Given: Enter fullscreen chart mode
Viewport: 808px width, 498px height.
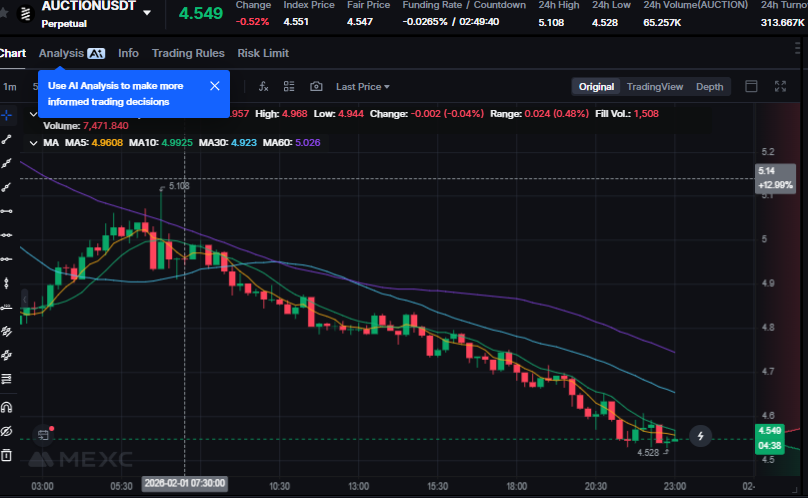Looking at the screenshot, I should pos(780,87).
